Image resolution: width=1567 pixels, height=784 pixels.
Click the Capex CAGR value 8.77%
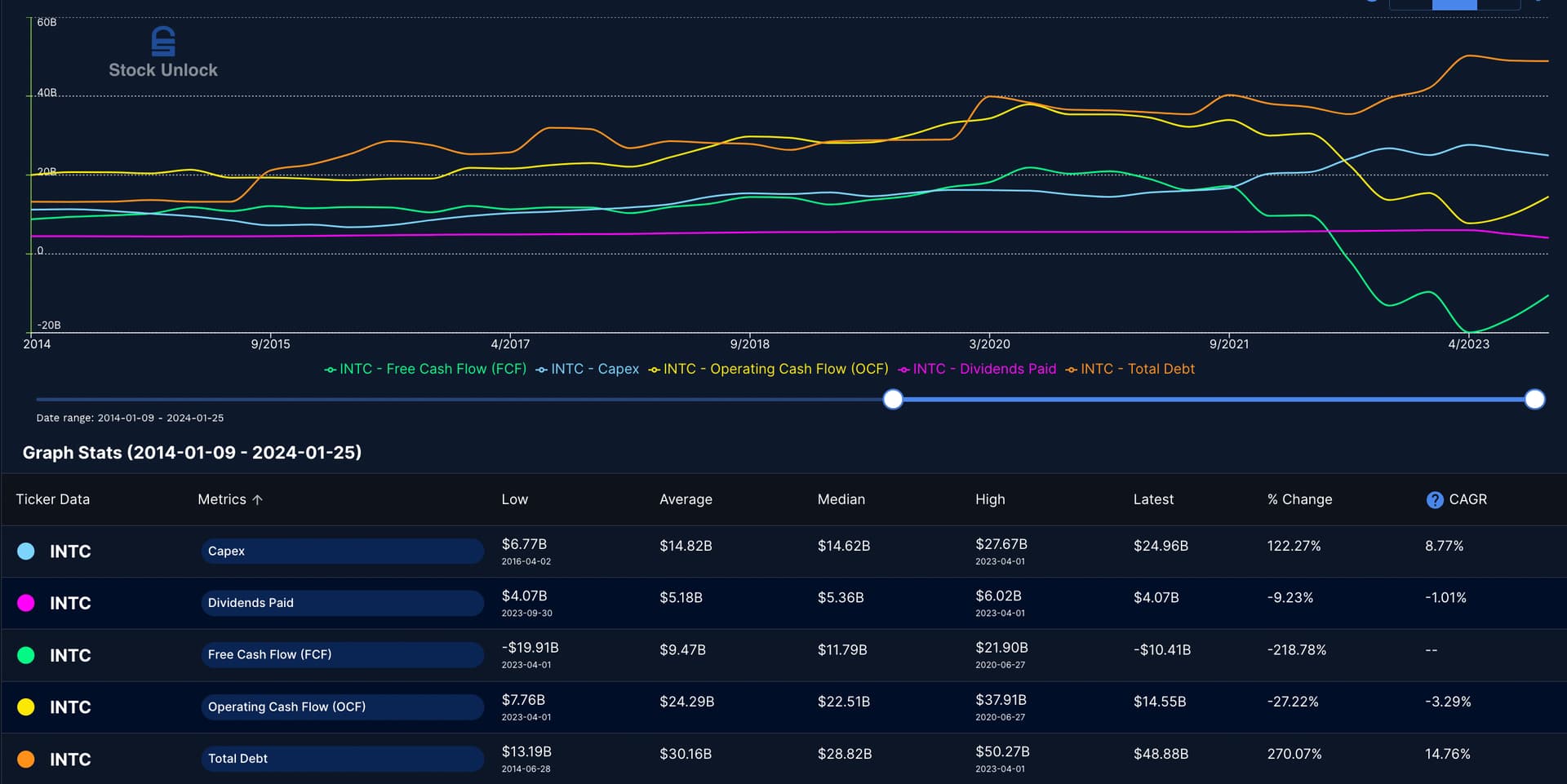click(1444, 546)
